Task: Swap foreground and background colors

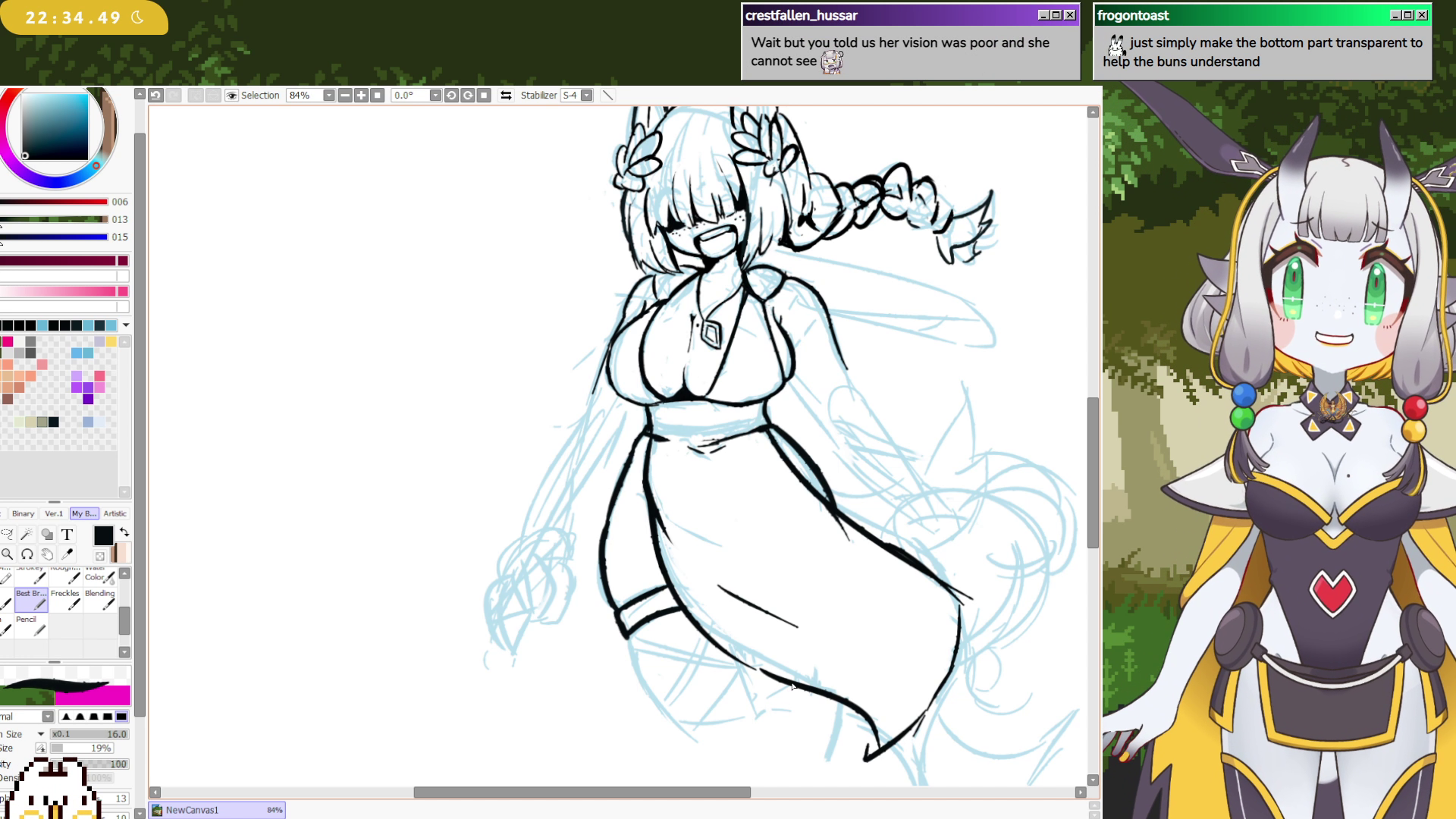Action: (x=124, y=532)
